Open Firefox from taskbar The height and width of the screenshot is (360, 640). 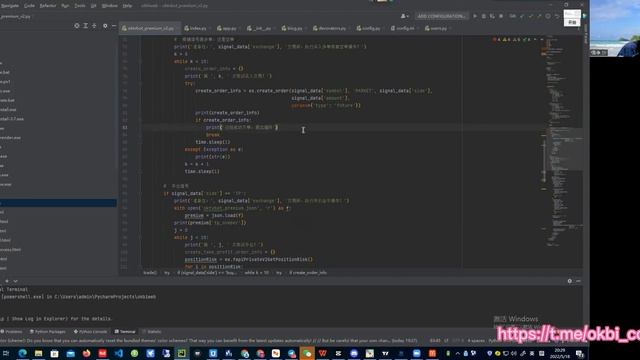tap(86, 353)
